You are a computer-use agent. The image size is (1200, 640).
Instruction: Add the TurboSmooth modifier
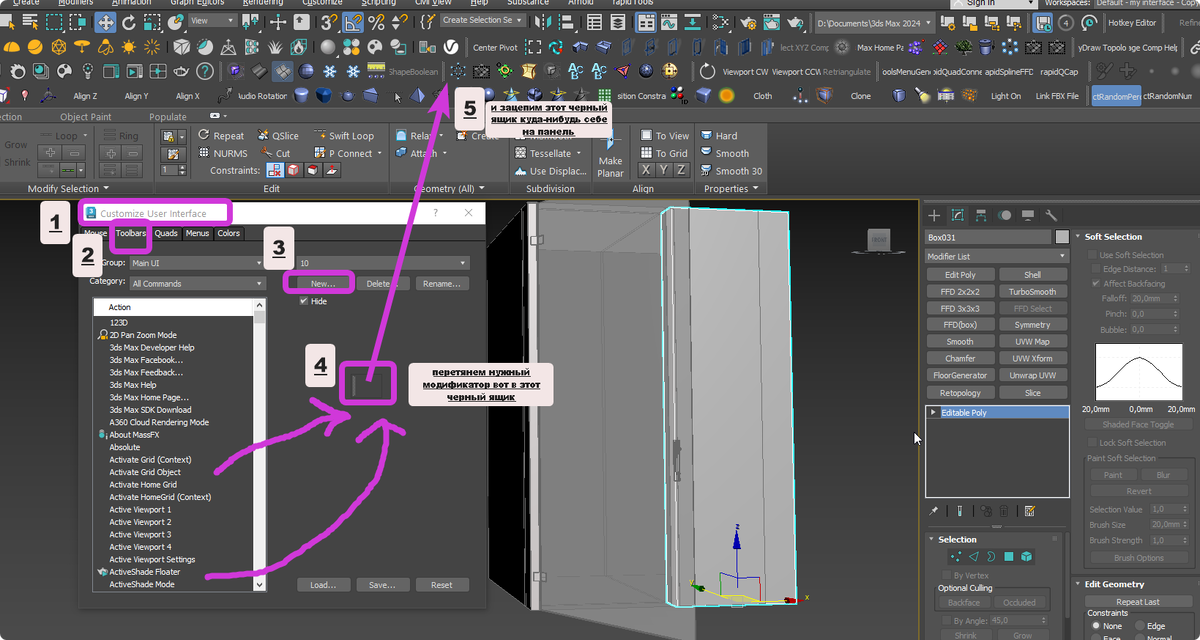pyautogui.click(x=1032, y=292)
